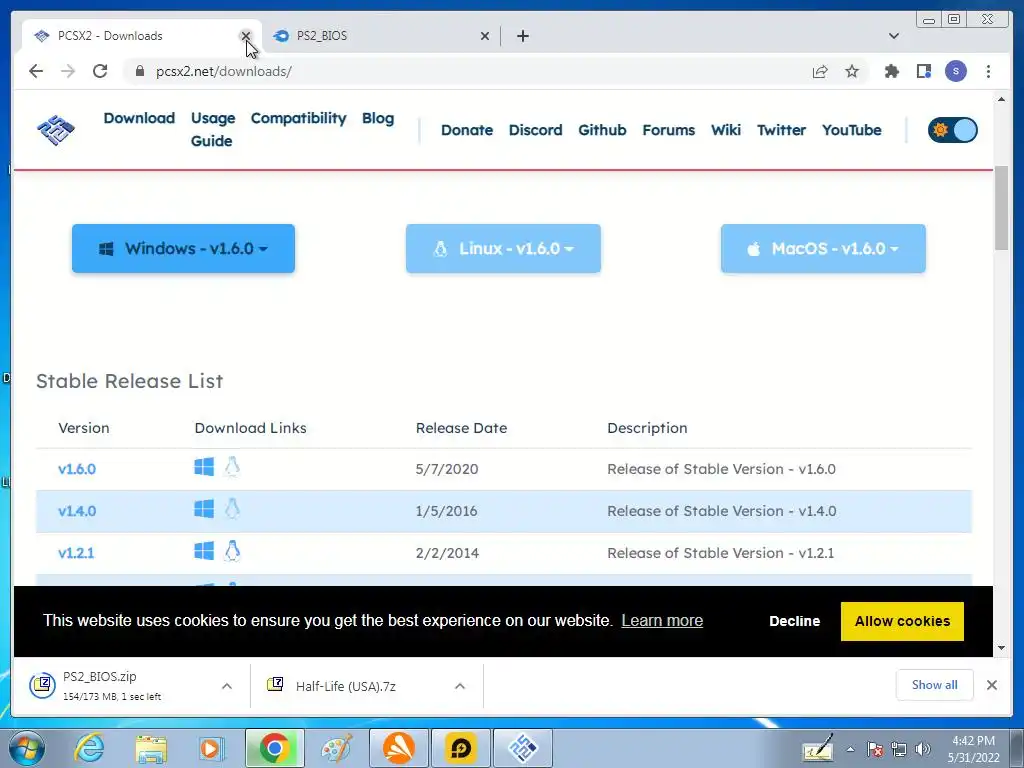The image size is (1024, 768).
Task: Click scrollbar down arrow
Action: click(1001, 648)
